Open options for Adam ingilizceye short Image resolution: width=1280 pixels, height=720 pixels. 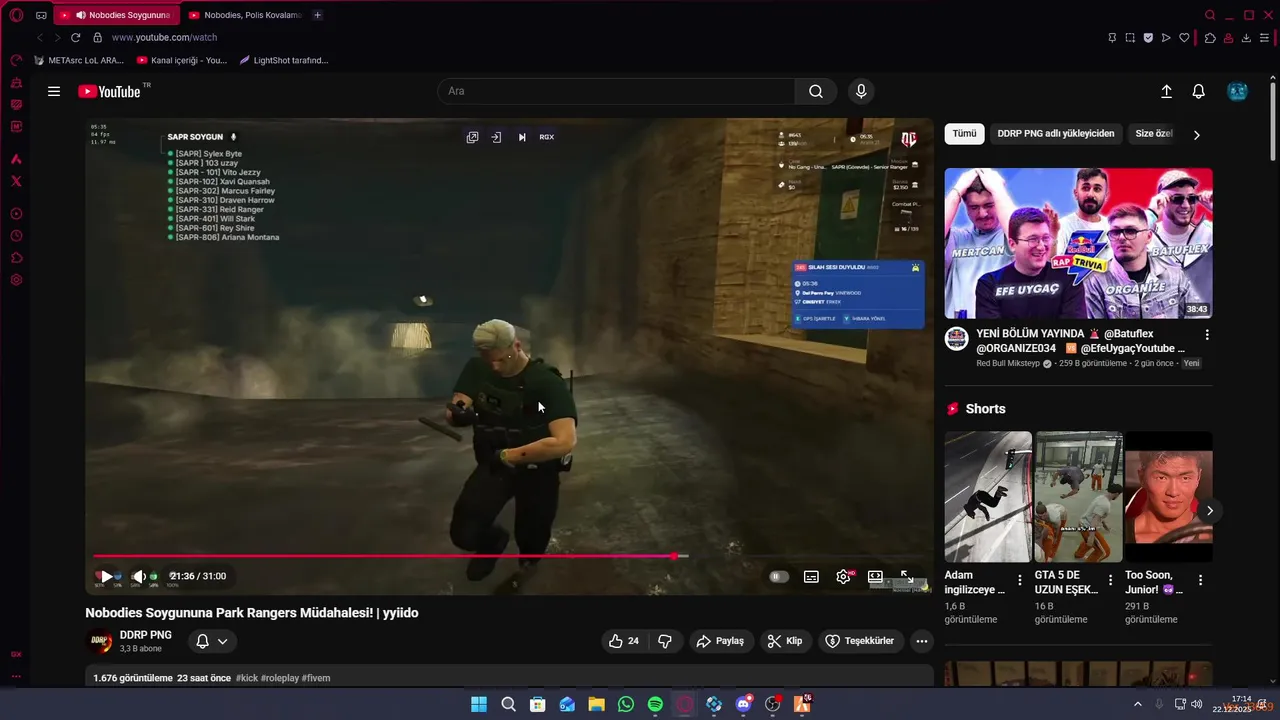tap(1020, 580)
